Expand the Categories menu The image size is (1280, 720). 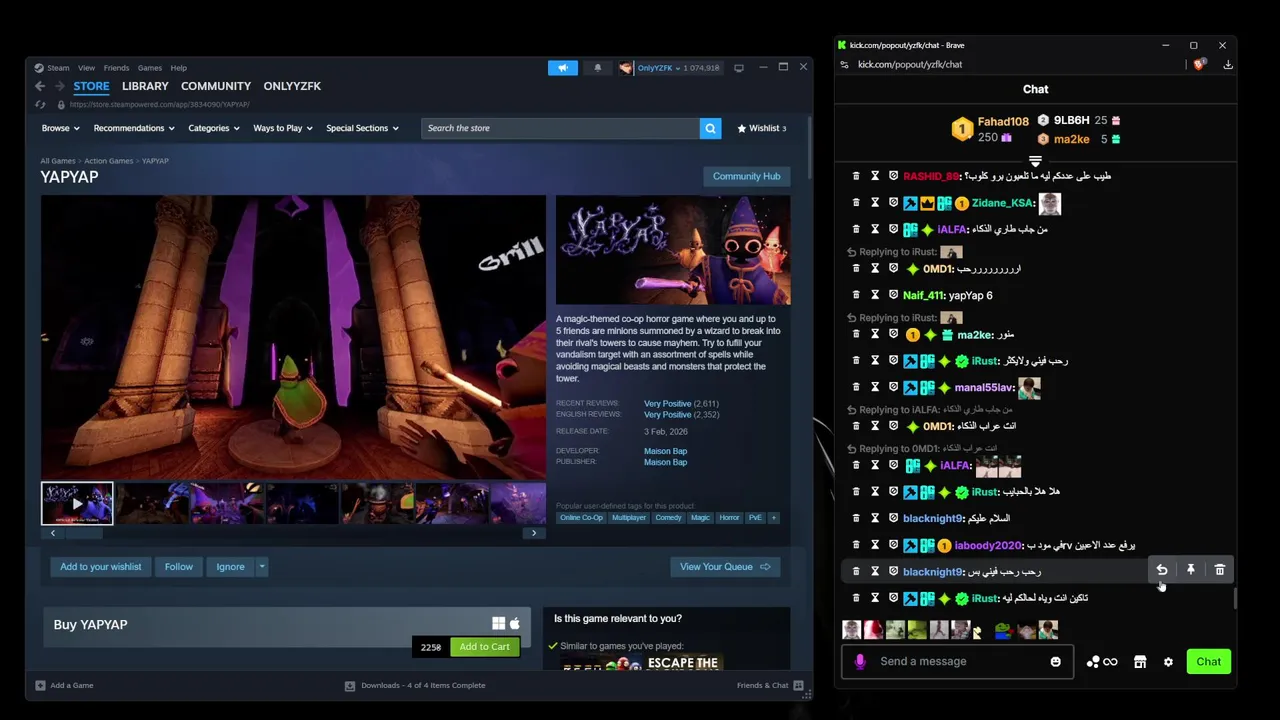pos(214,128)
